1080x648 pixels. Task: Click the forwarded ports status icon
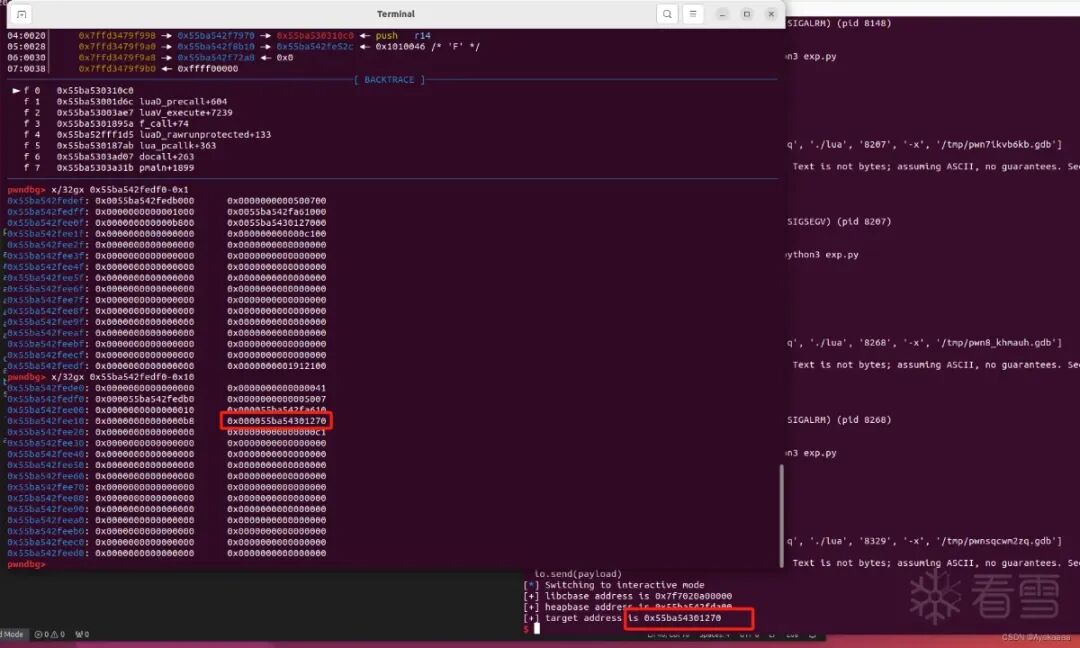pyautogui.click(x=82, y=634)
